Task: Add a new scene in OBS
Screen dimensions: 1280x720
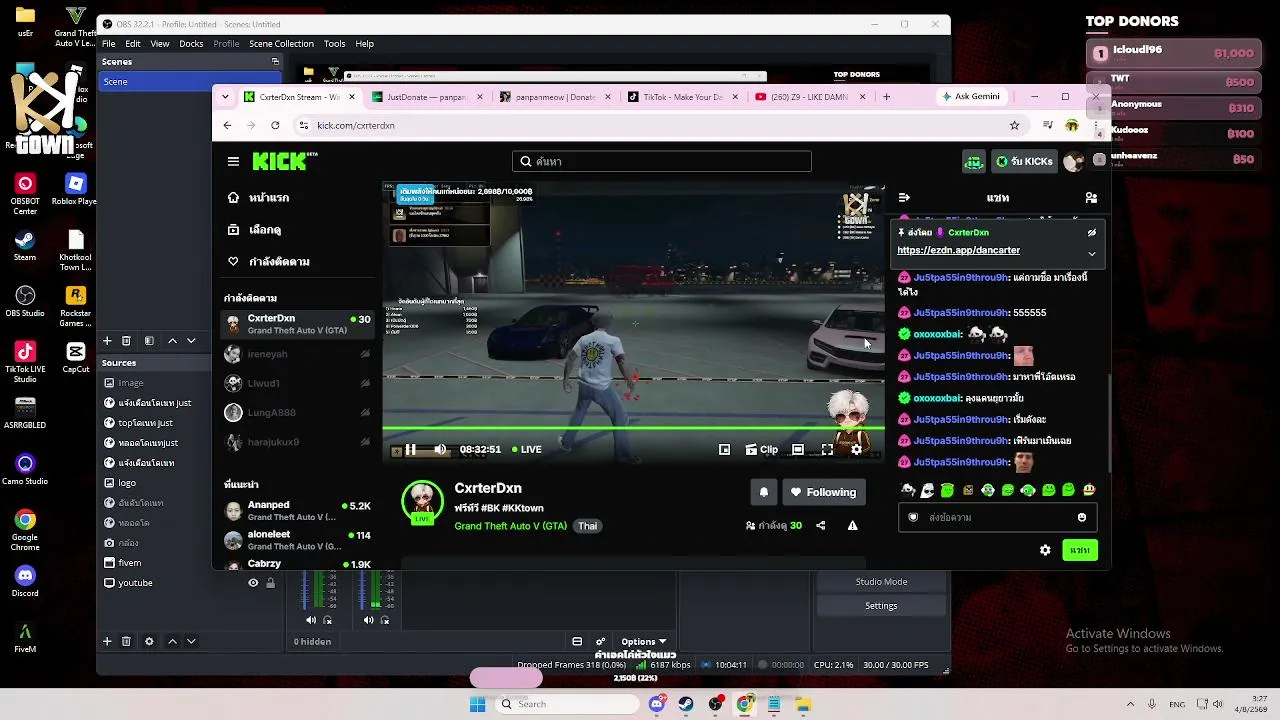Action: [x=107, y=341]
